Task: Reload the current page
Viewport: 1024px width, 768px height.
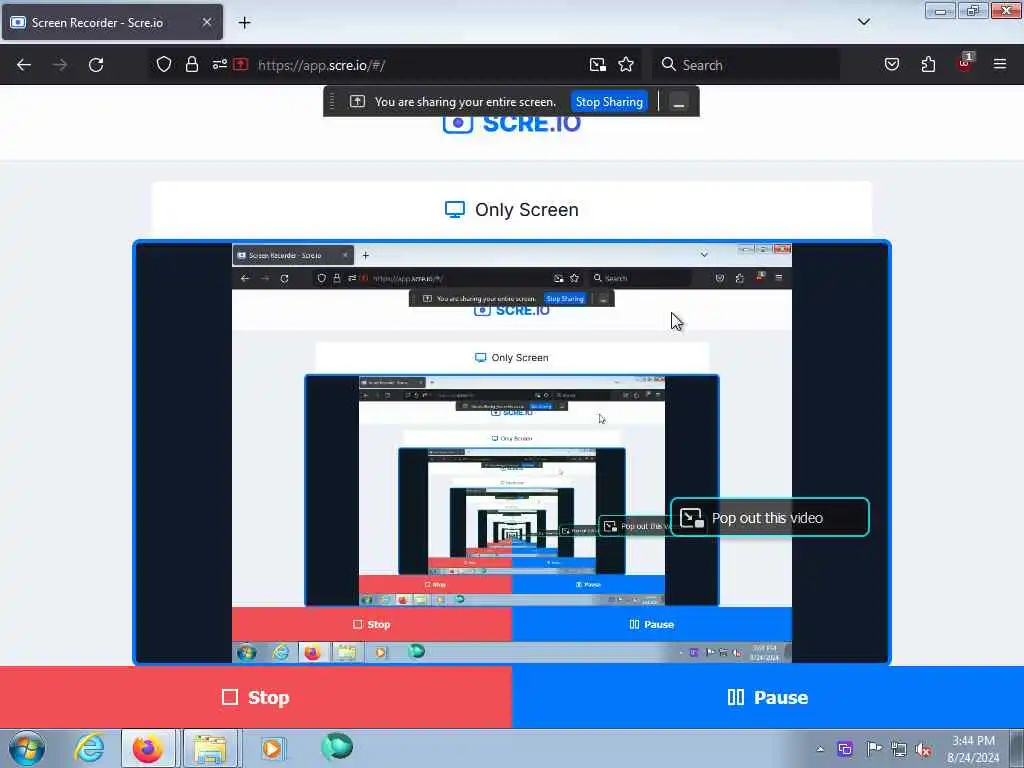Action: 96,65
